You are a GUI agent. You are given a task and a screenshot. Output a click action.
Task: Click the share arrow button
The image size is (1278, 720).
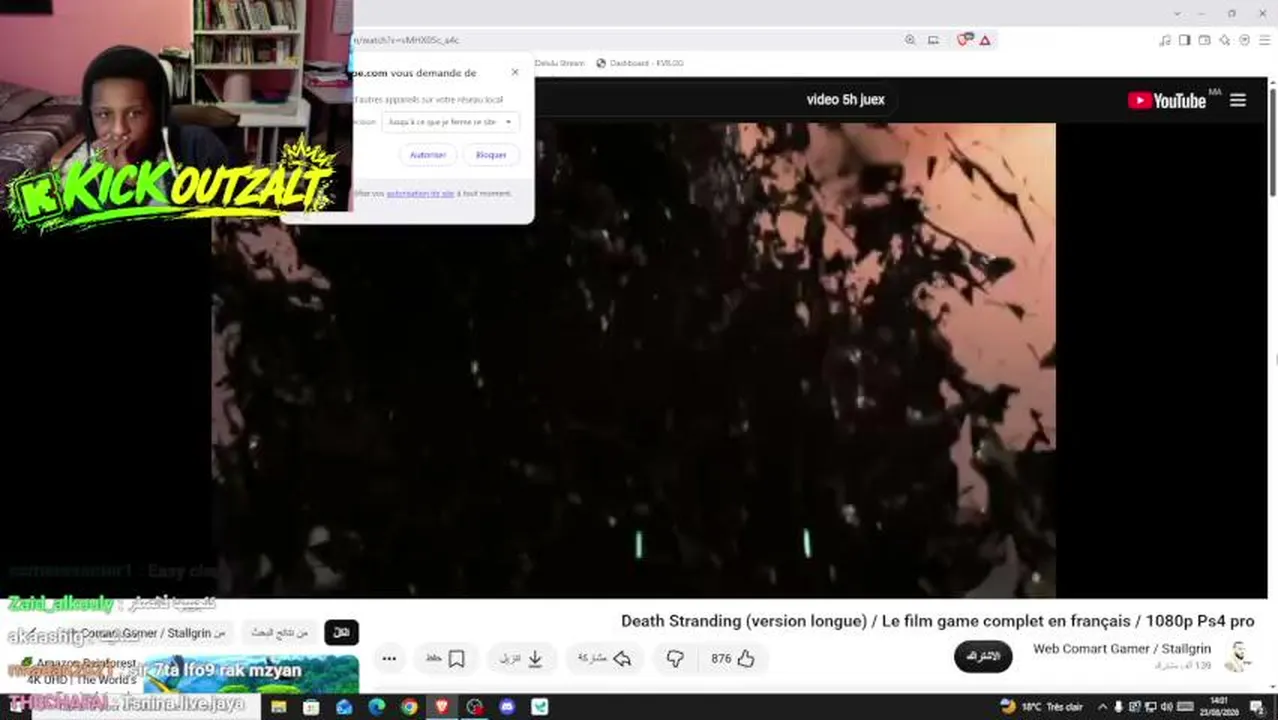pyautogui.click(x=604, y=658)
